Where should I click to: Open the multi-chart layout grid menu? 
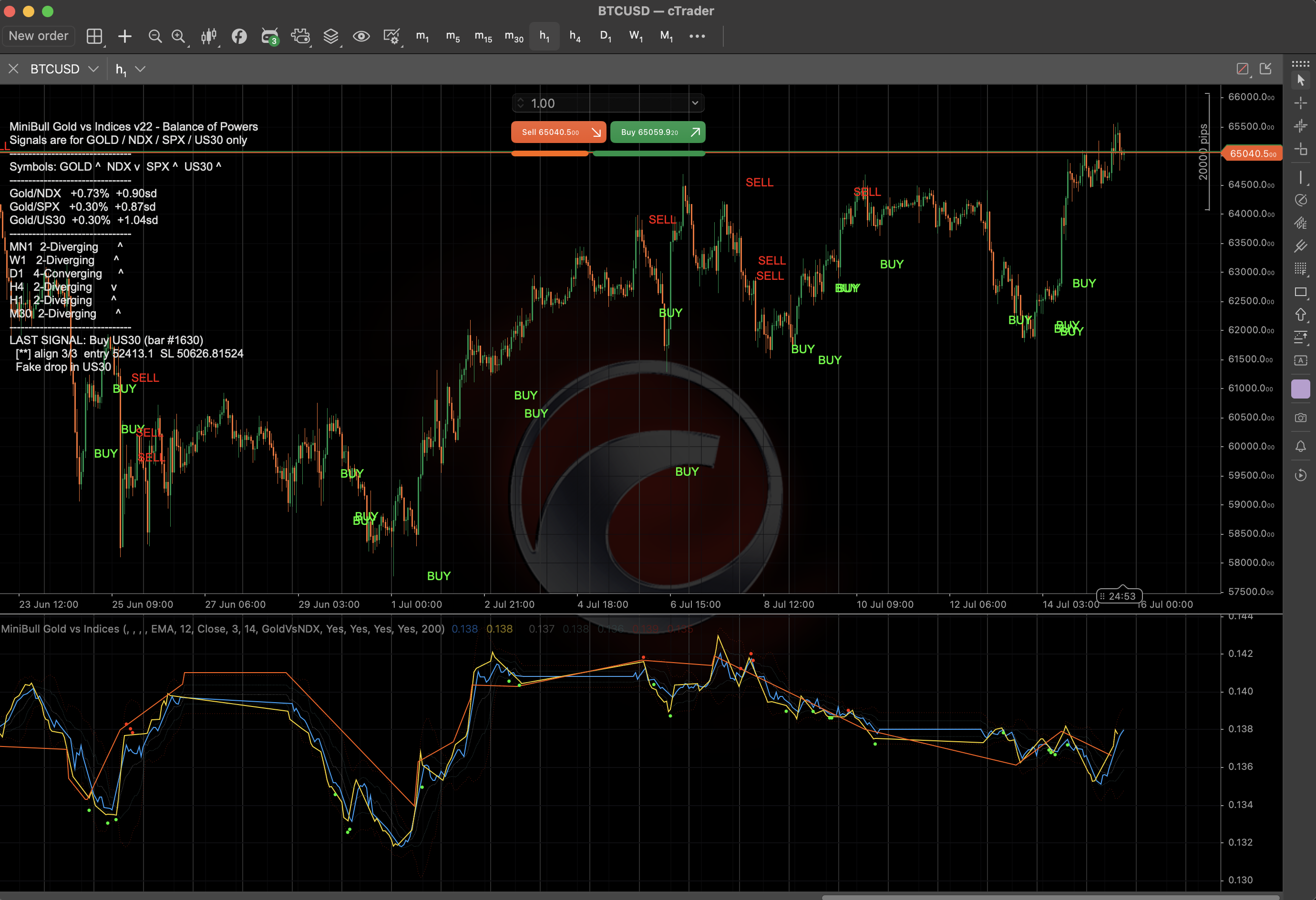pos(94,36)
